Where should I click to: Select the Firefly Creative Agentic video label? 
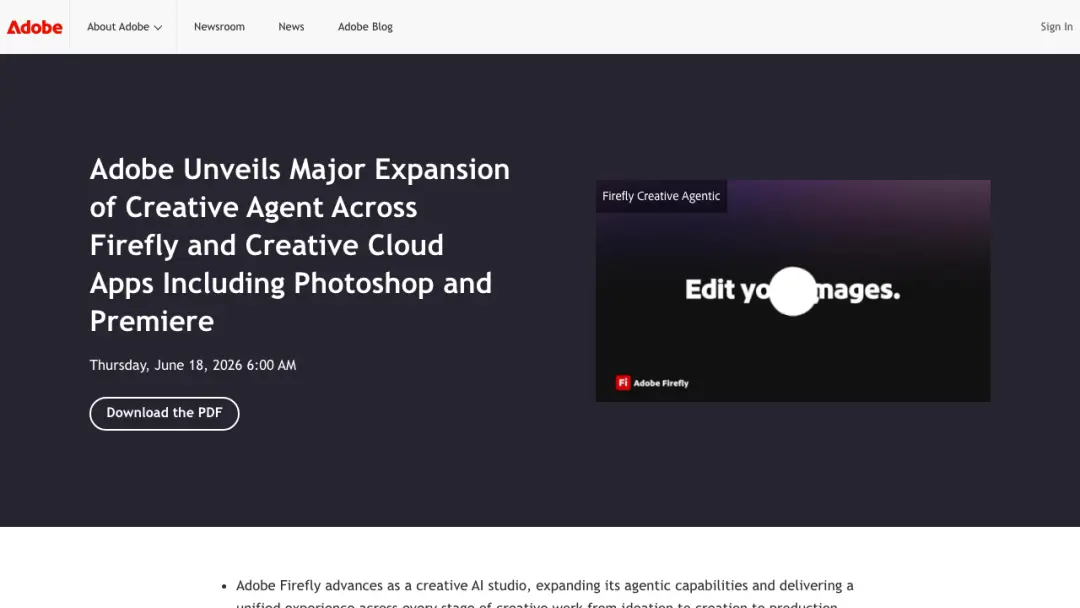661,196
